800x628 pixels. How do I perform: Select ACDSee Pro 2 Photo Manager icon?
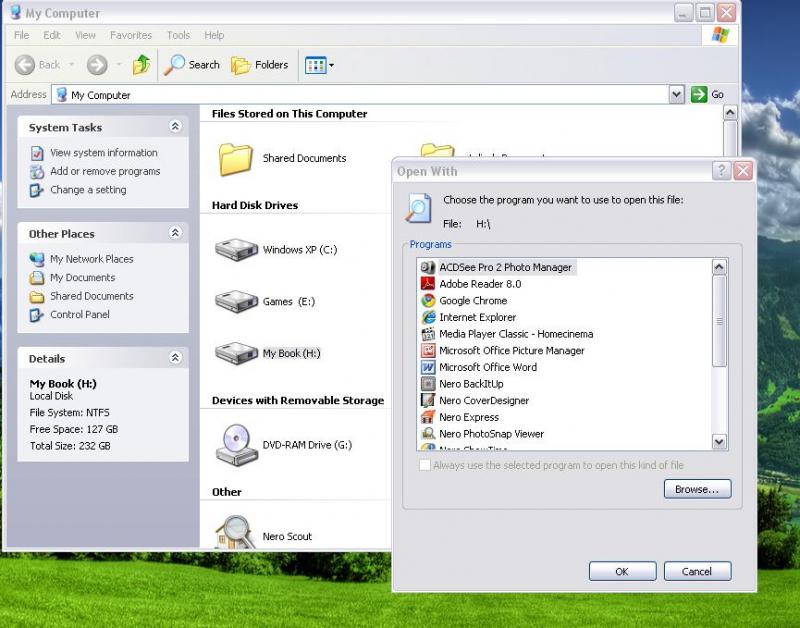428,267
